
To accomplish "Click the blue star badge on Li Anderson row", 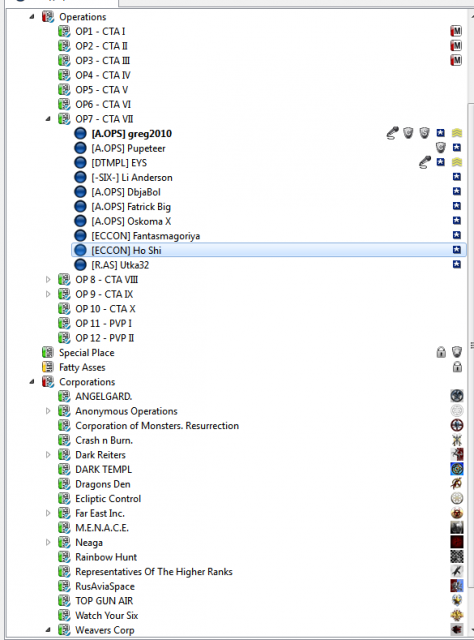I will 457,177.
